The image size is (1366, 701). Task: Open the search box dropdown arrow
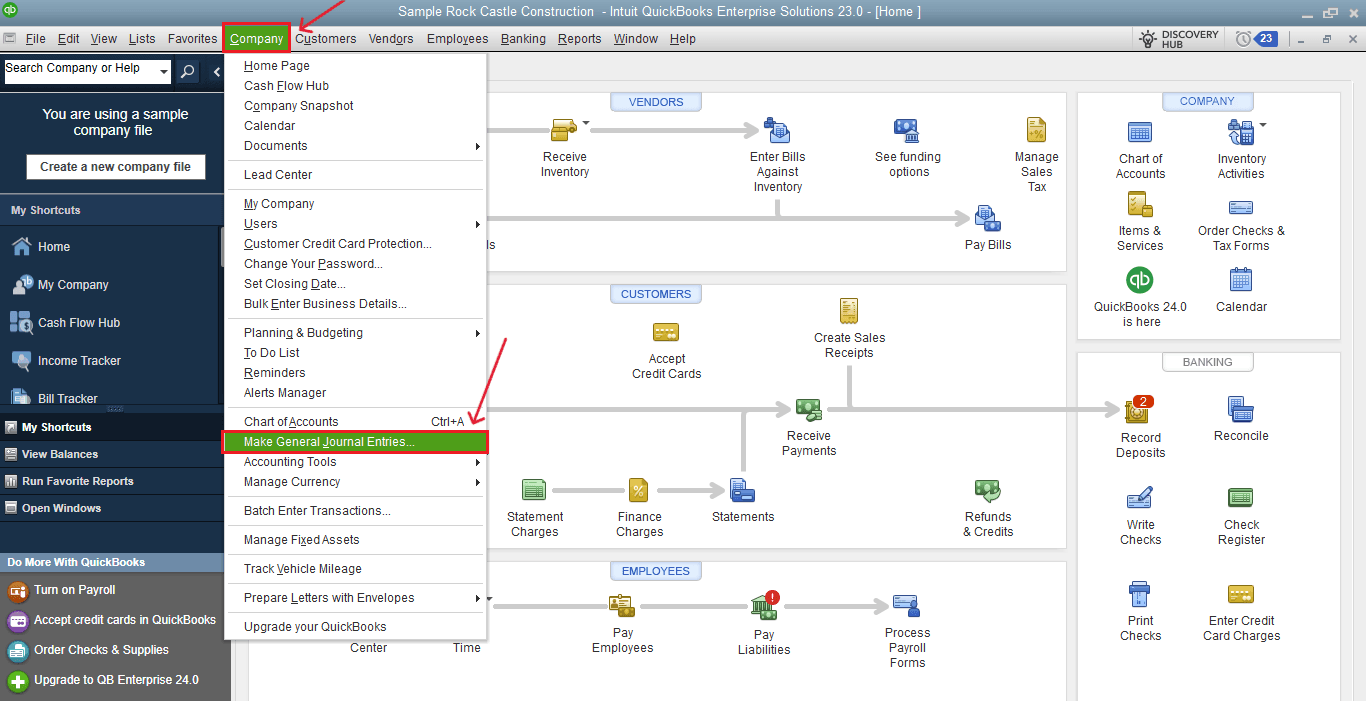point(162,70)
